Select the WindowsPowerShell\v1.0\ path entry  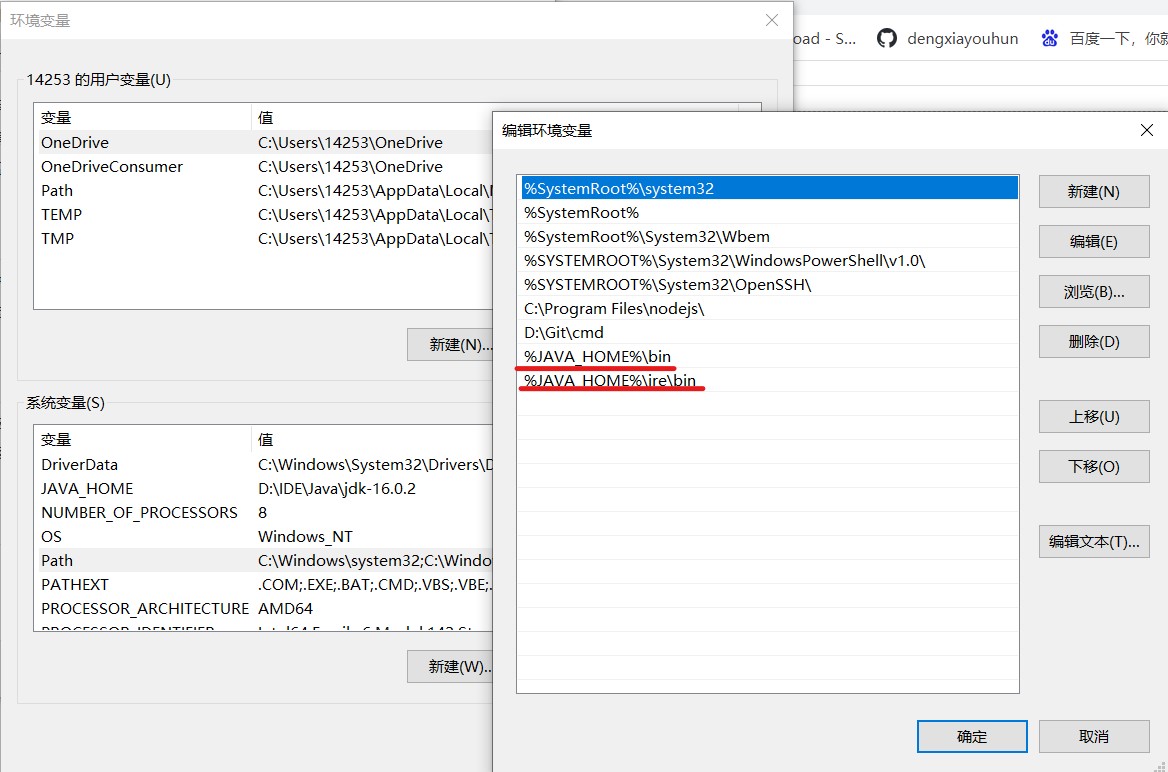(x=768, y=261)
